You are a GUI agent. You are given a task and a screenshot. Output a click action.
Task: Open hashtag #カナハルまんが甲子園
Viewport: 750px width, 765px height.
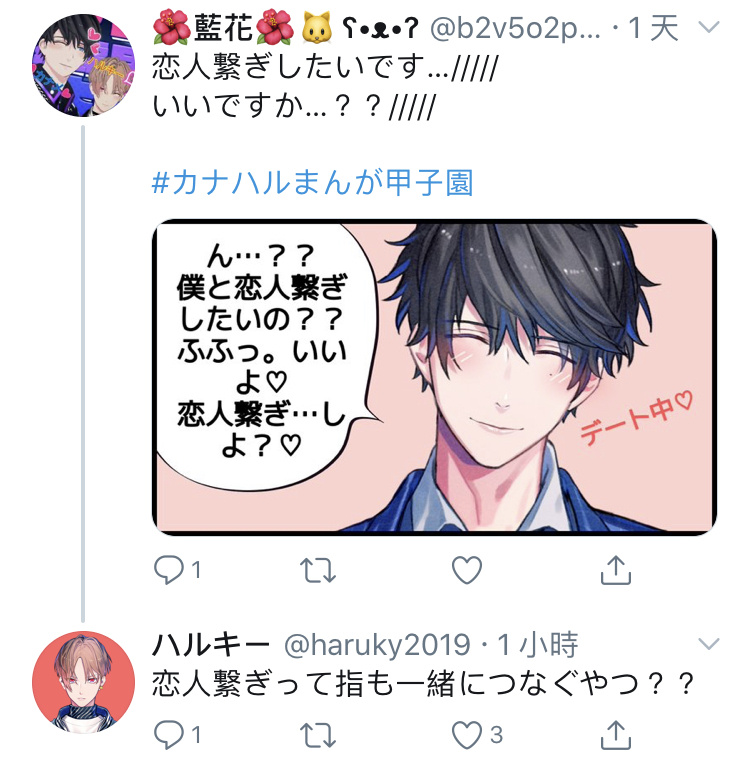point(313,183)
